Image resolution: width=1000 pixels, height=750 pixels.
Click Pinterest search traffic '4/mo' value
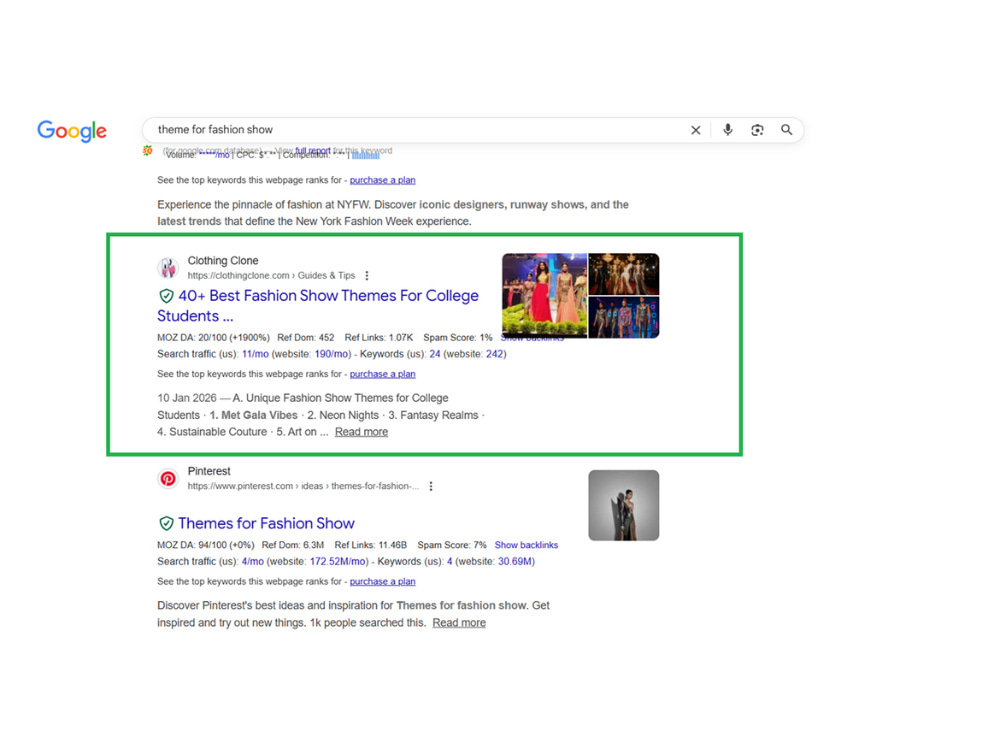(x=253, y=562)
